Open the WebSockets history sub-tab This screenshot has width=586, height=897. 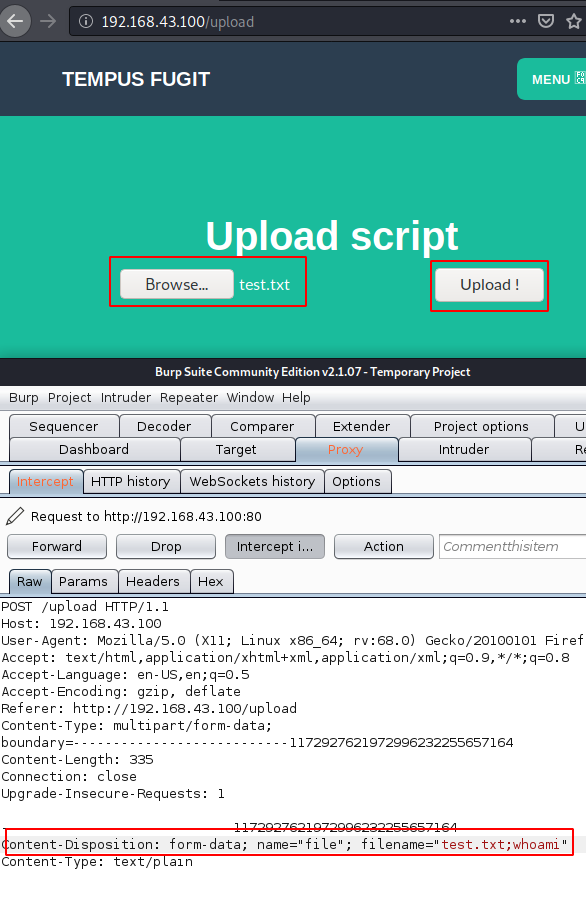point(252,482)
